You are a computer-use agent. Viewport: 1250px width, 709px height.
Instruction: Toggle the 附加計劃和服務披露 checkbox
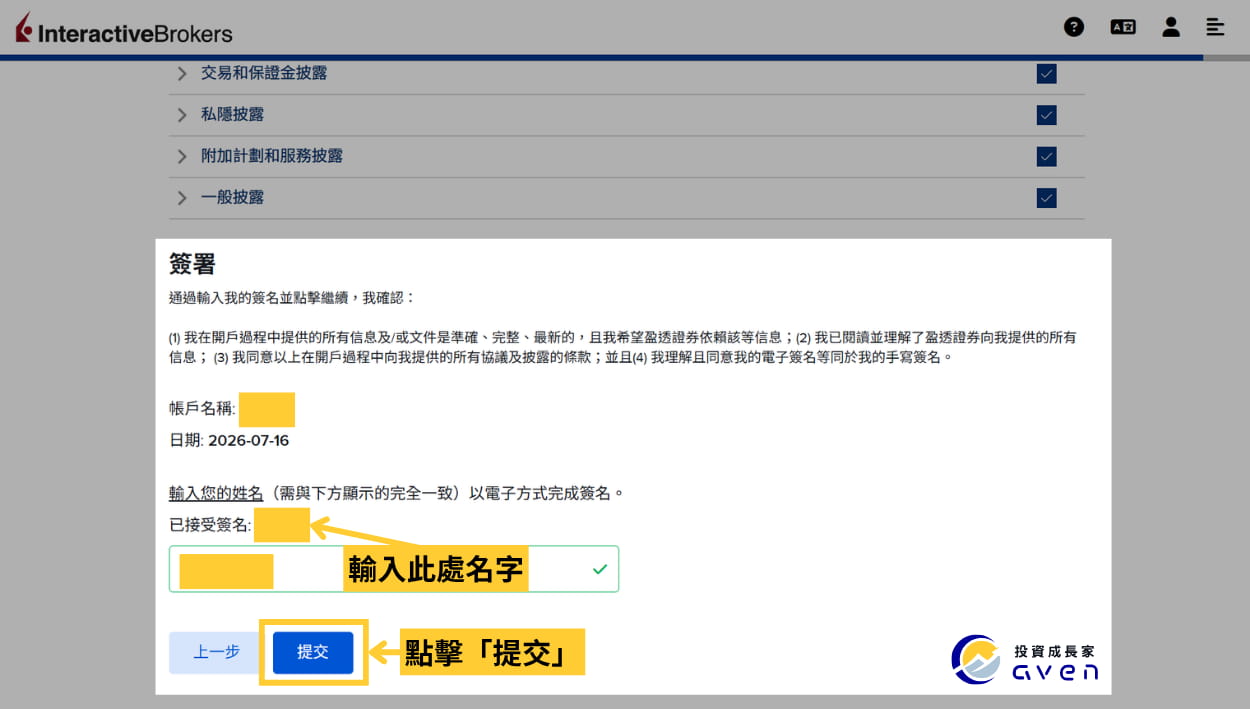click(1047, 157)
